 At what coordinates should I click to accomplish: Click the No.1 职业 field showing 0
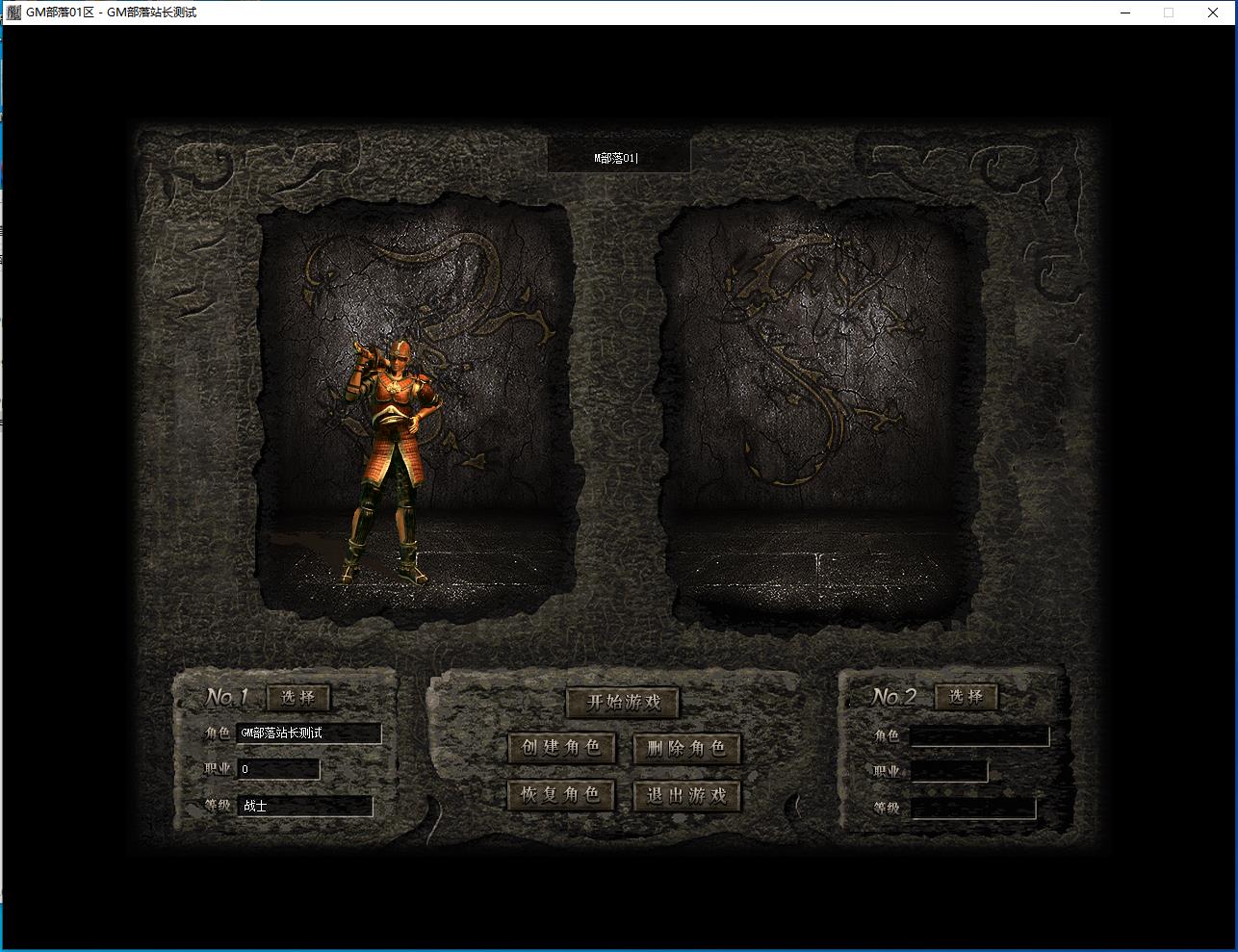click(x=278, y=769)
